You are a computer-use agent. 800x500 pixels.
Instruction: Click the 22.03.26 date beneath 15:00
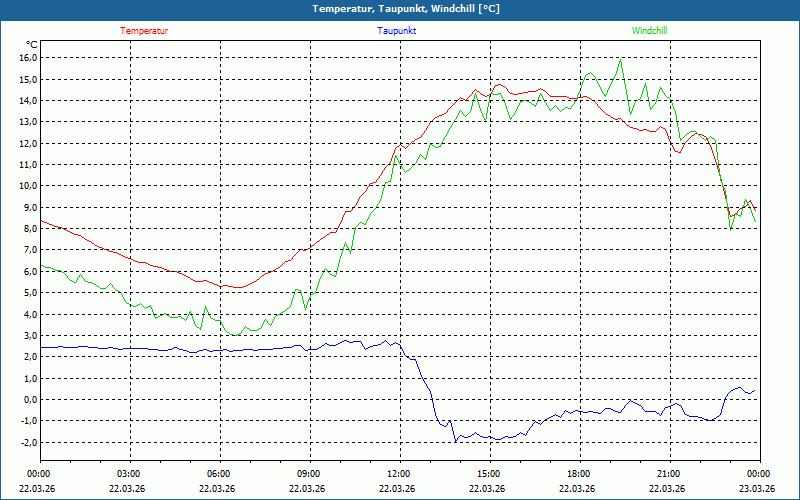point(487,488)
